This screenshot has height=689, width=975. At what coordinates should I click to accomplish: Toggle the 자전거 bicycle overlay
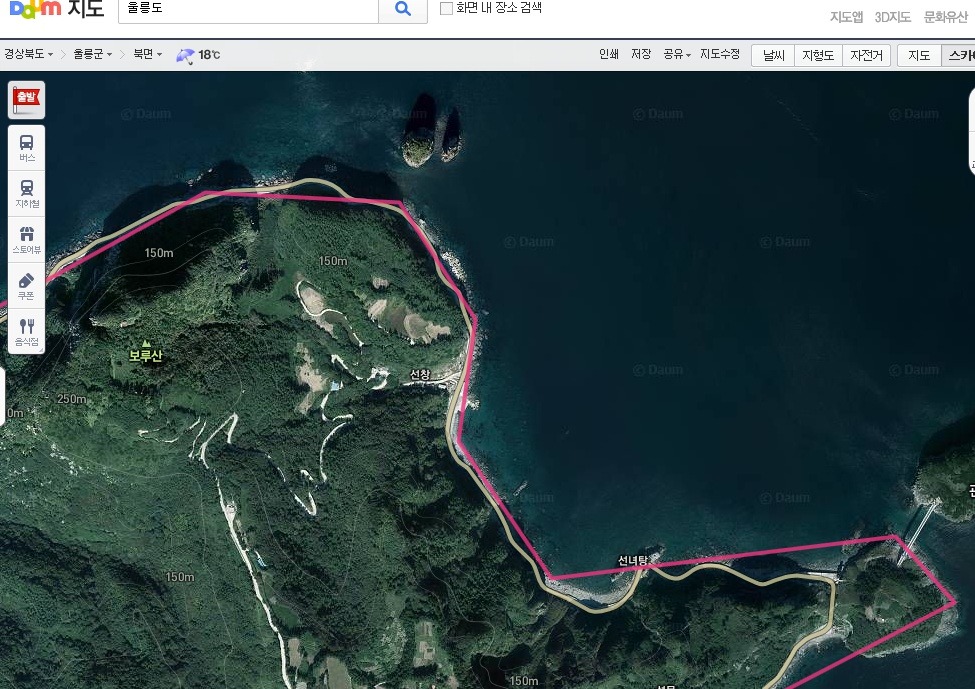click(x=866, y=55)
